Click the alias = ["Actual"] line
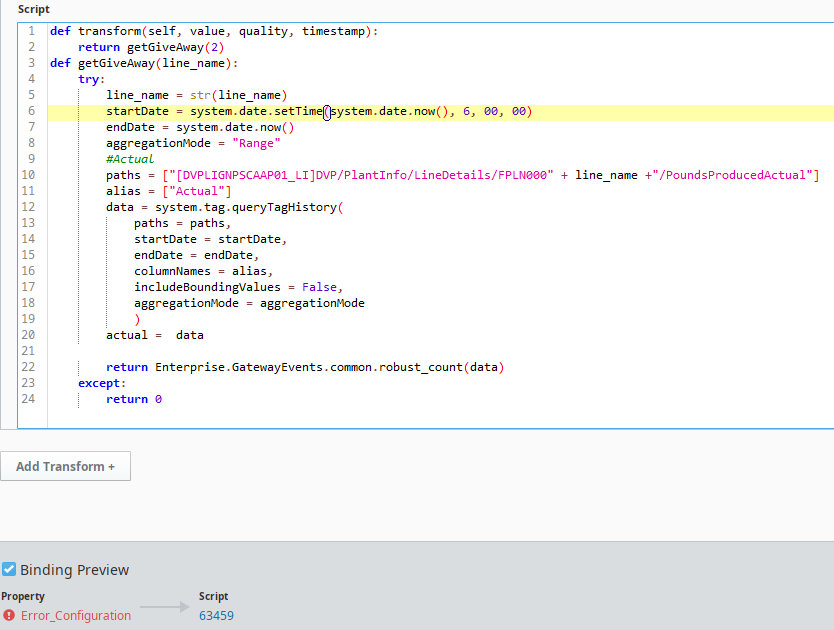The width and height of the screenshot is (834, 630). [169, 191]
